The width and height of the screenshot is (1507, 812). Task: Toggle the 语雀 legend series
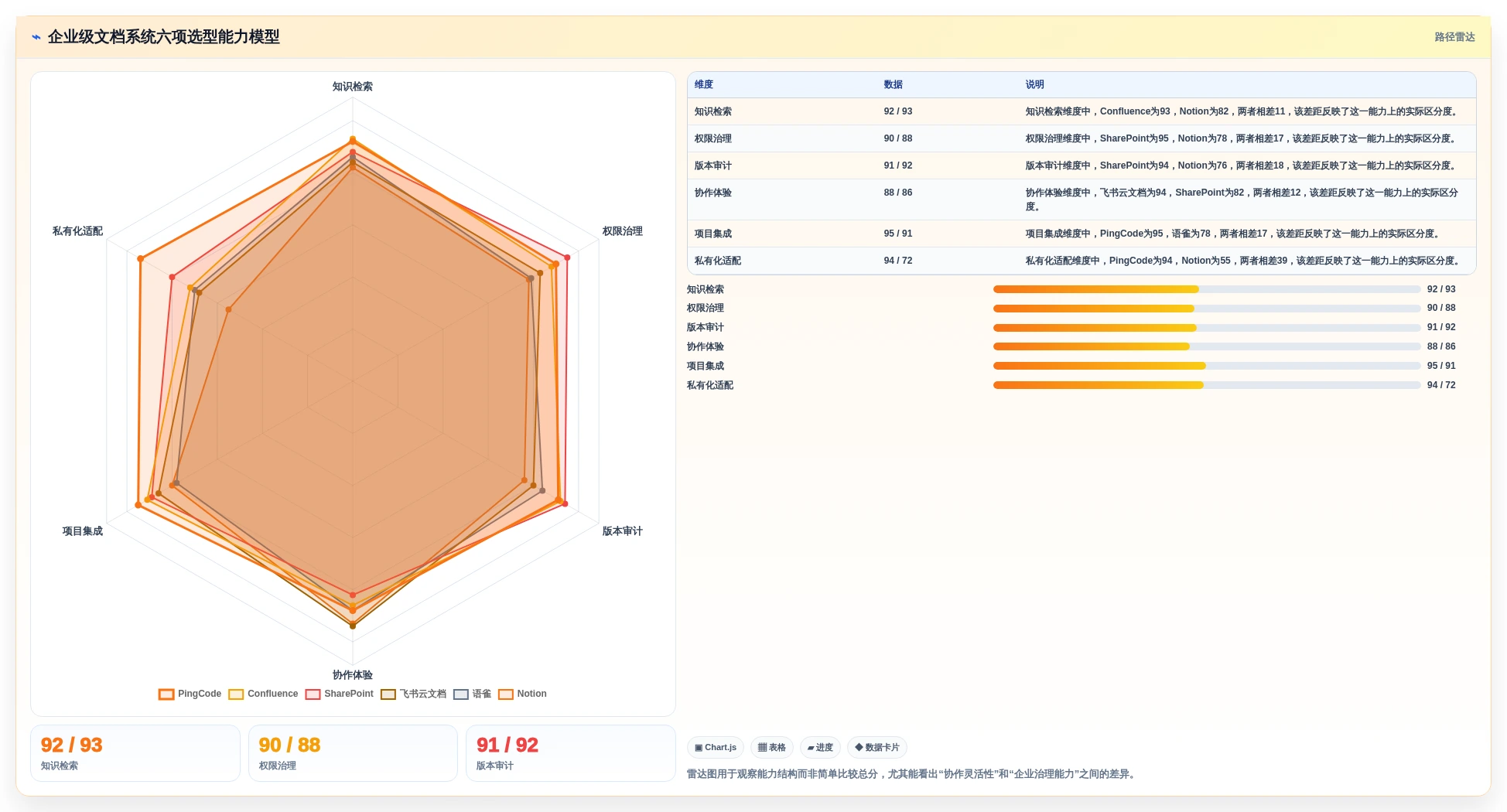tap(473, 694)
